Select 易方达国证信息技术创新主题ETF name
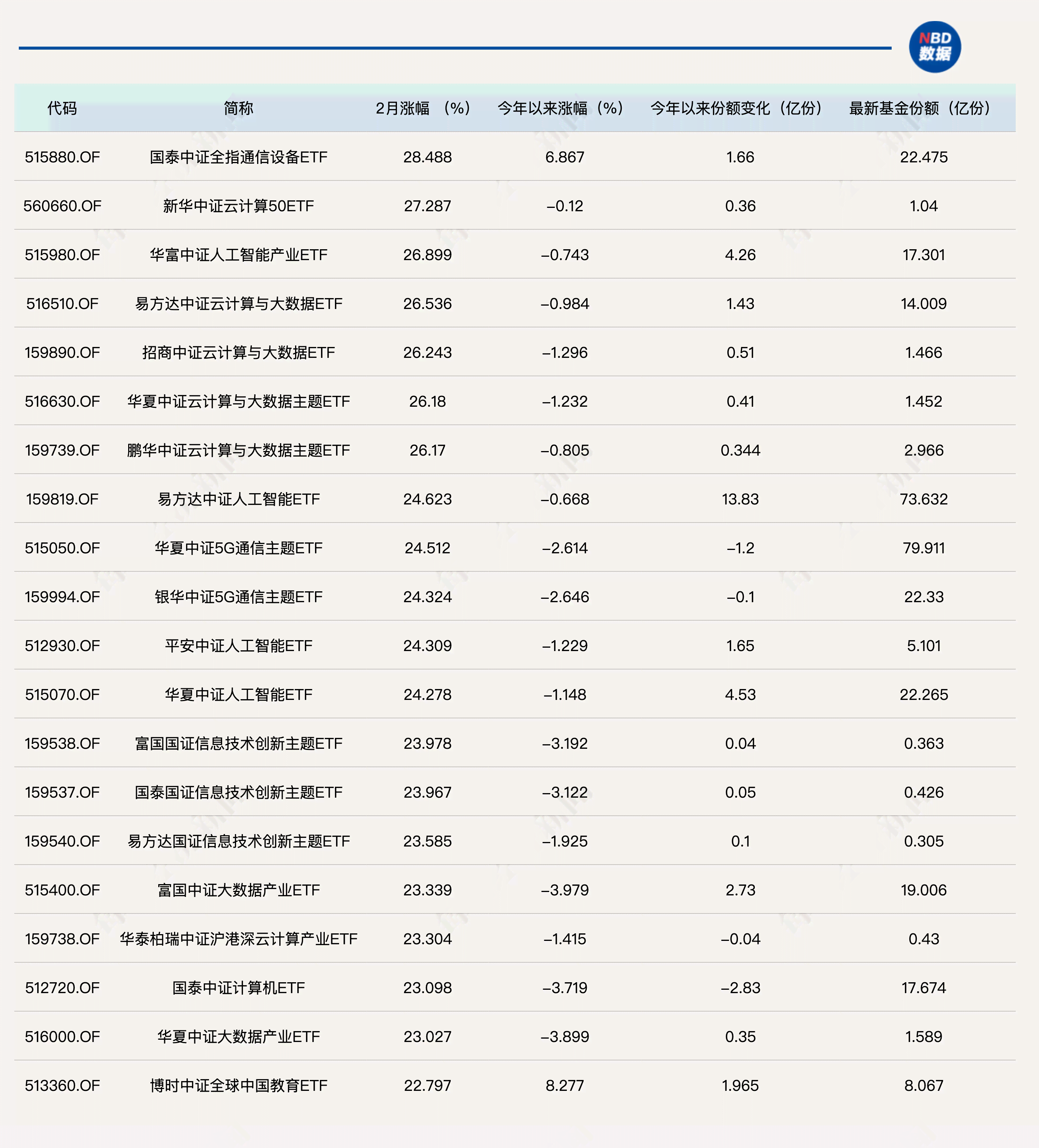 tap(239, 842)
